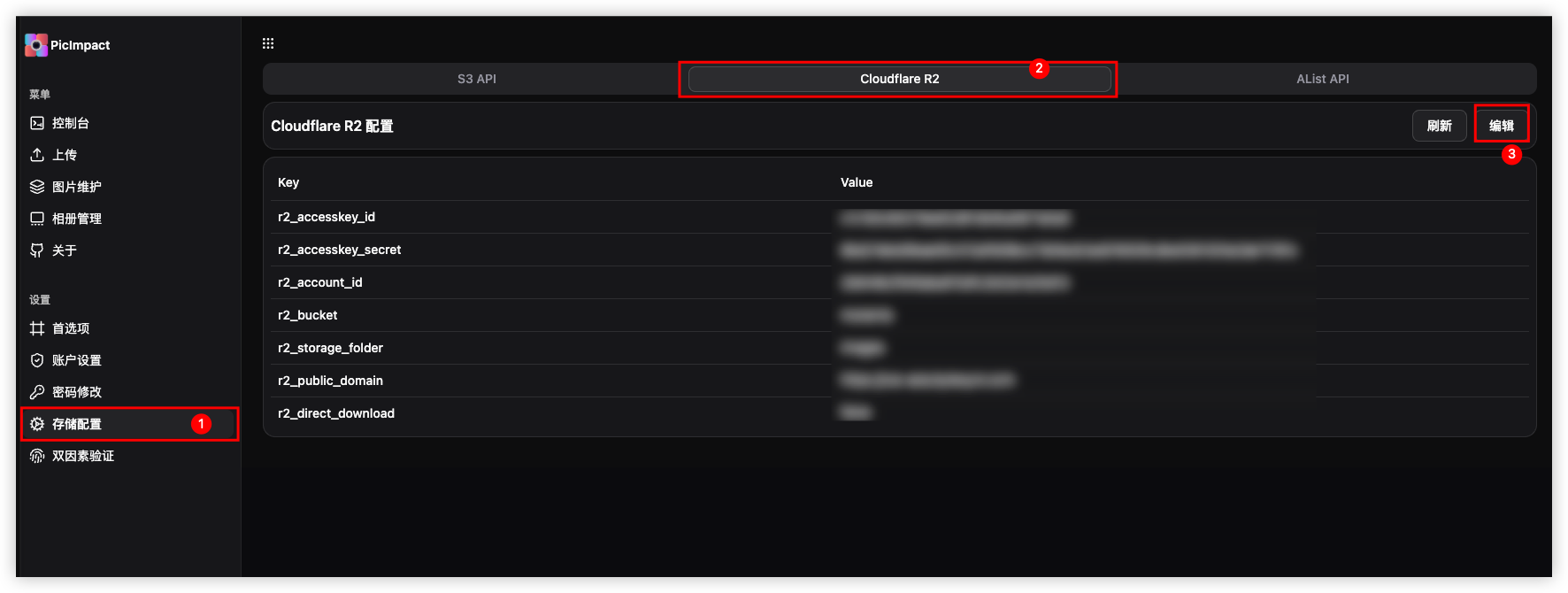This screenshot has height=593, width=1568.
Task: Open 账户设置 account settings
Action: click(x=130, y=360)
